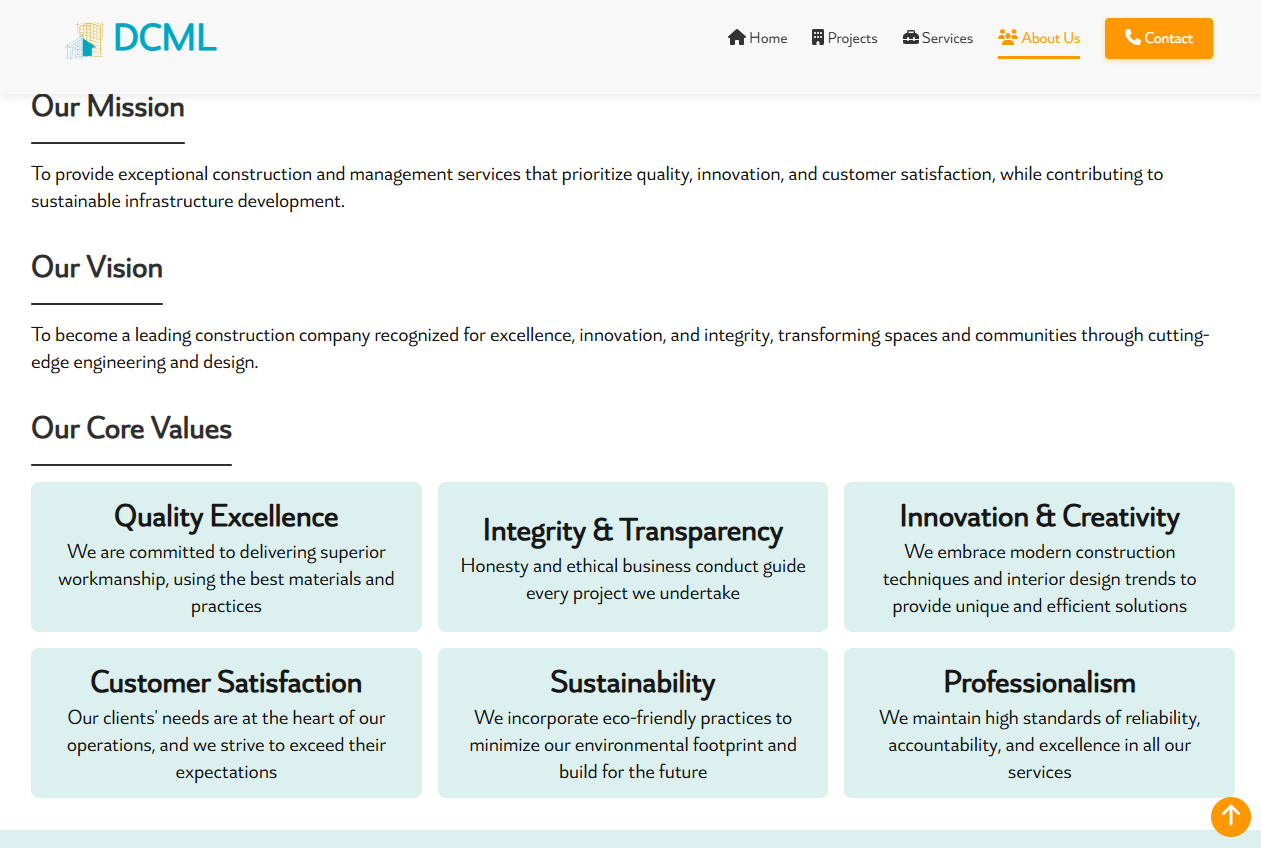Image resolution: width=1261 pixels, height=848 pixels.
Task: Click the Our Core Values heading
Action: [x=131, y=429]
